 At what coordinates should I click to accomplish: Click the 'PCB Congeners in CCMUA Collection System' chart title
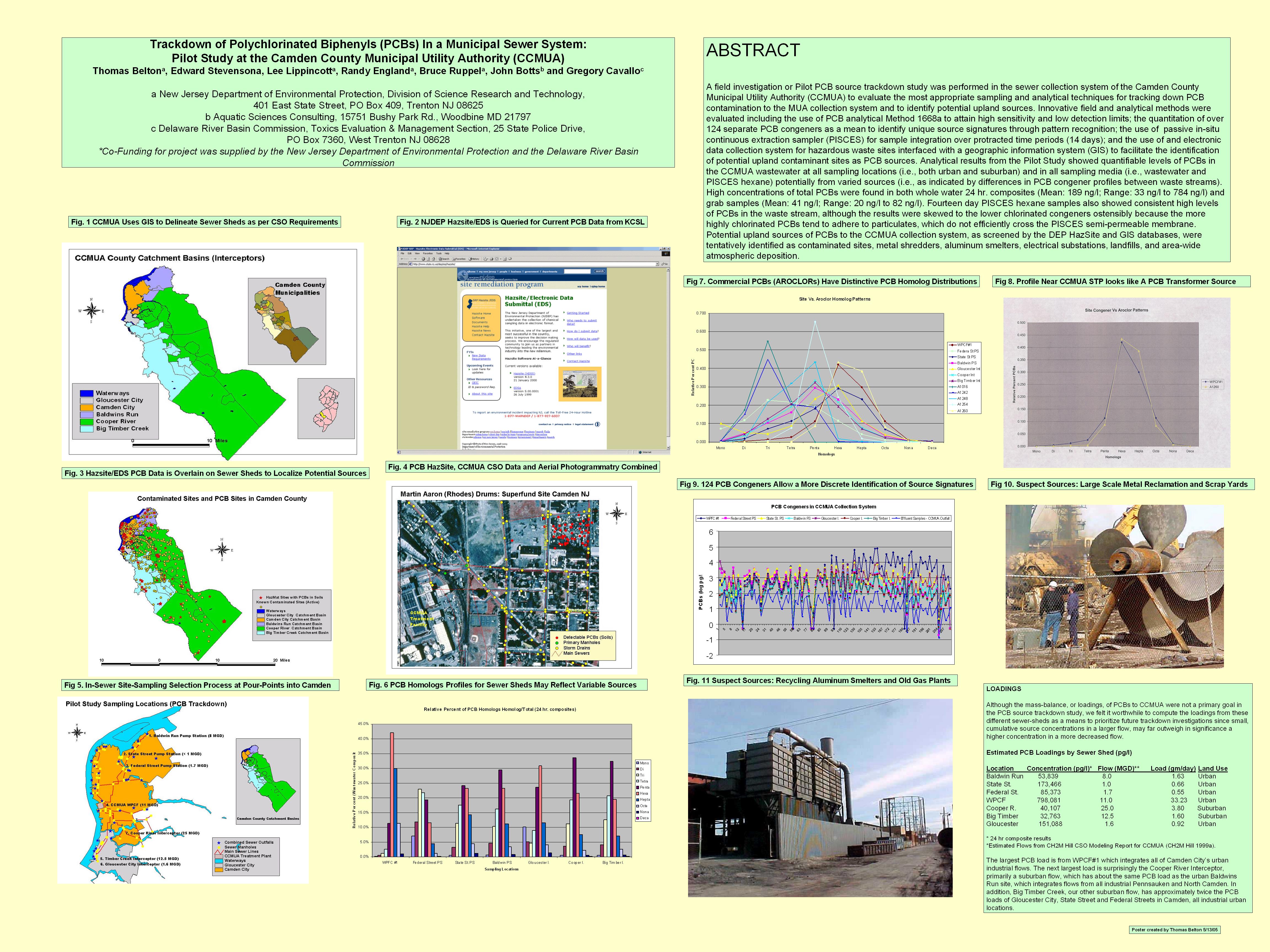click(823, 507)
